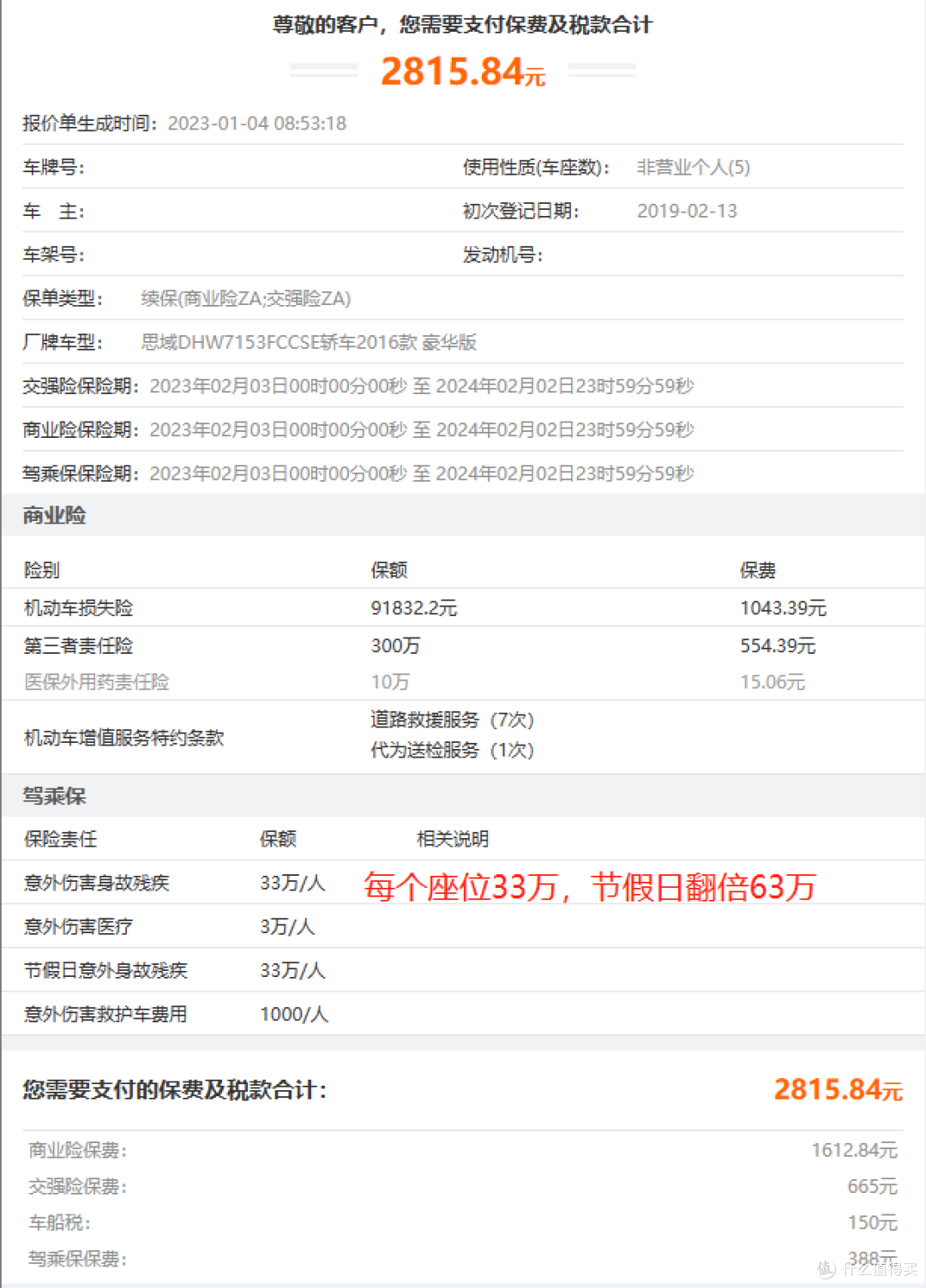Click 代为送检服务（1次）service entry

[x=448, y=750]
